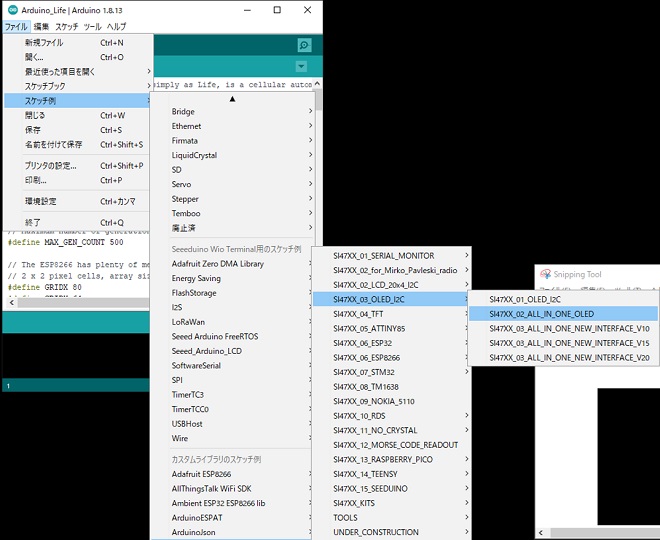The image size is (660, 540).
Task: Open the スケッチ menu
Action: [67, 27]
